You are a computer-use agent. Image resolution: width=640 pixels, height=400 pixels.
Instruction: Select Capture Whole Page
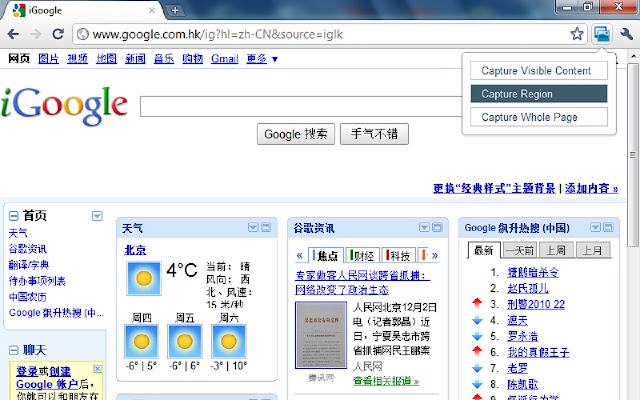tap(538, 117)
